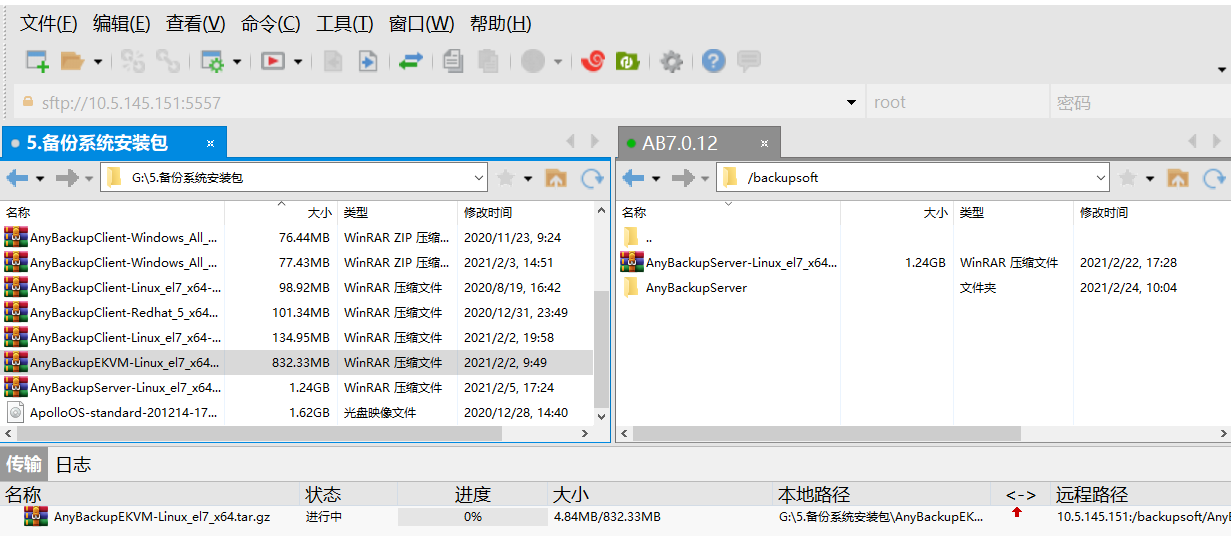Click the transfer-to-right page icon

(367, 61)
